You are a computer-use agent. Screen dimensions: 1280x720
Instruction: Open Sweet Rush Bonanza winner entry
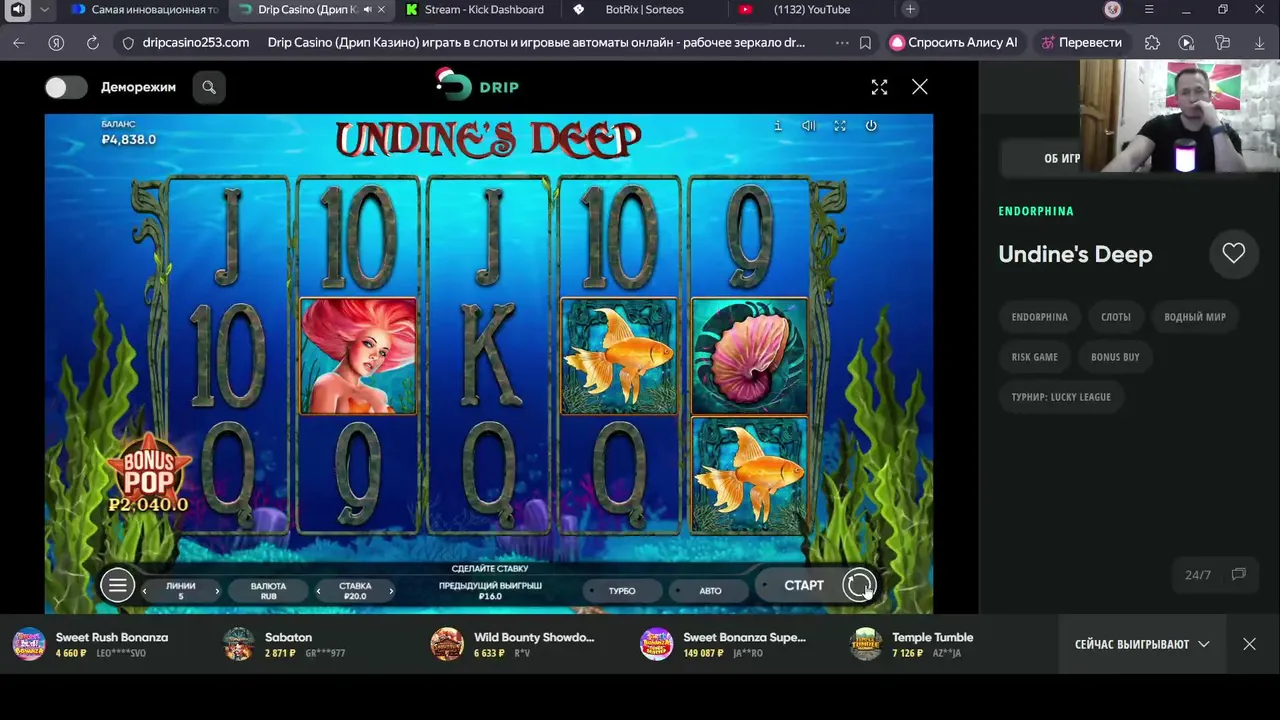(x=92, y=644)
